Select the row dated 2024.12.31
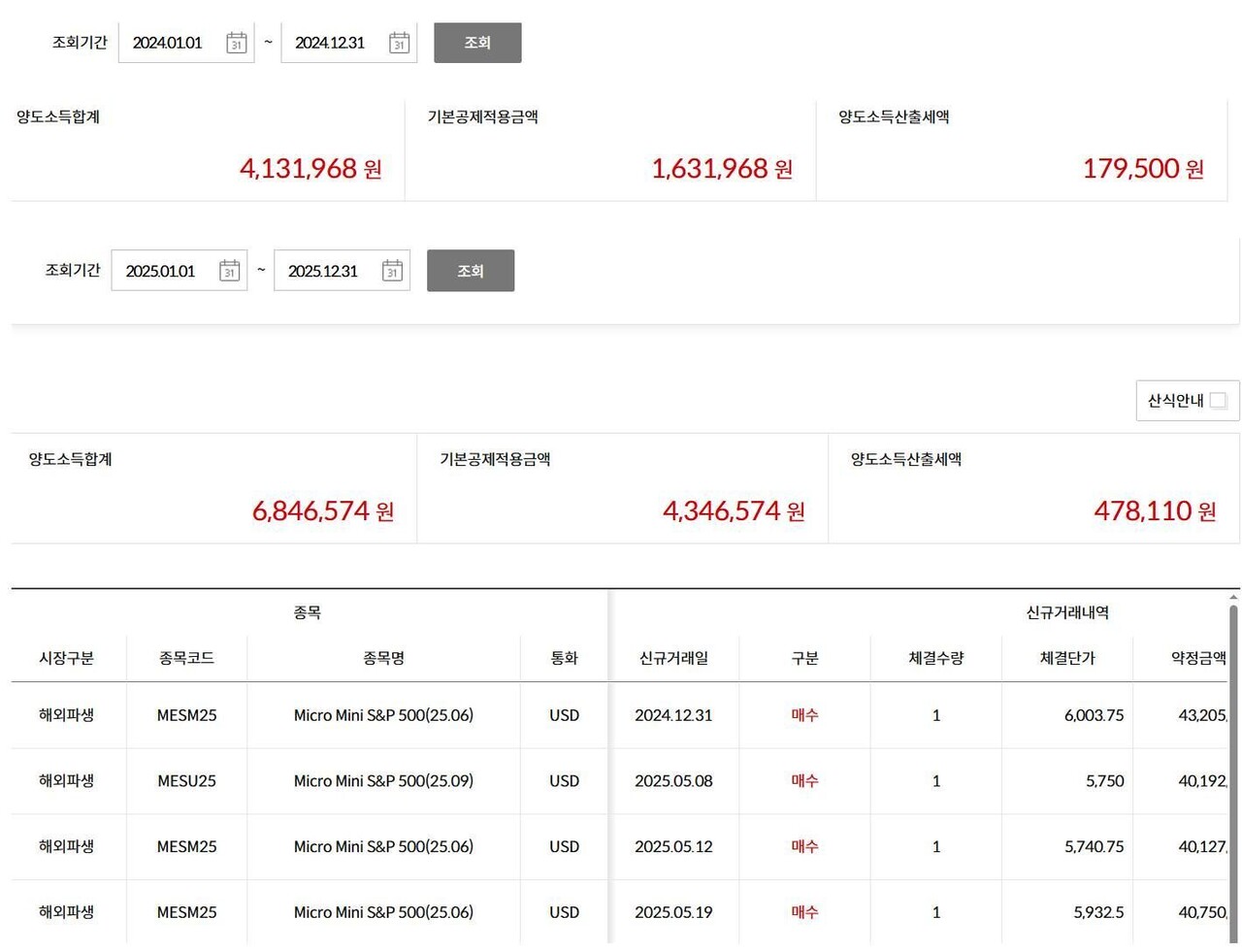 coord(673,715)
